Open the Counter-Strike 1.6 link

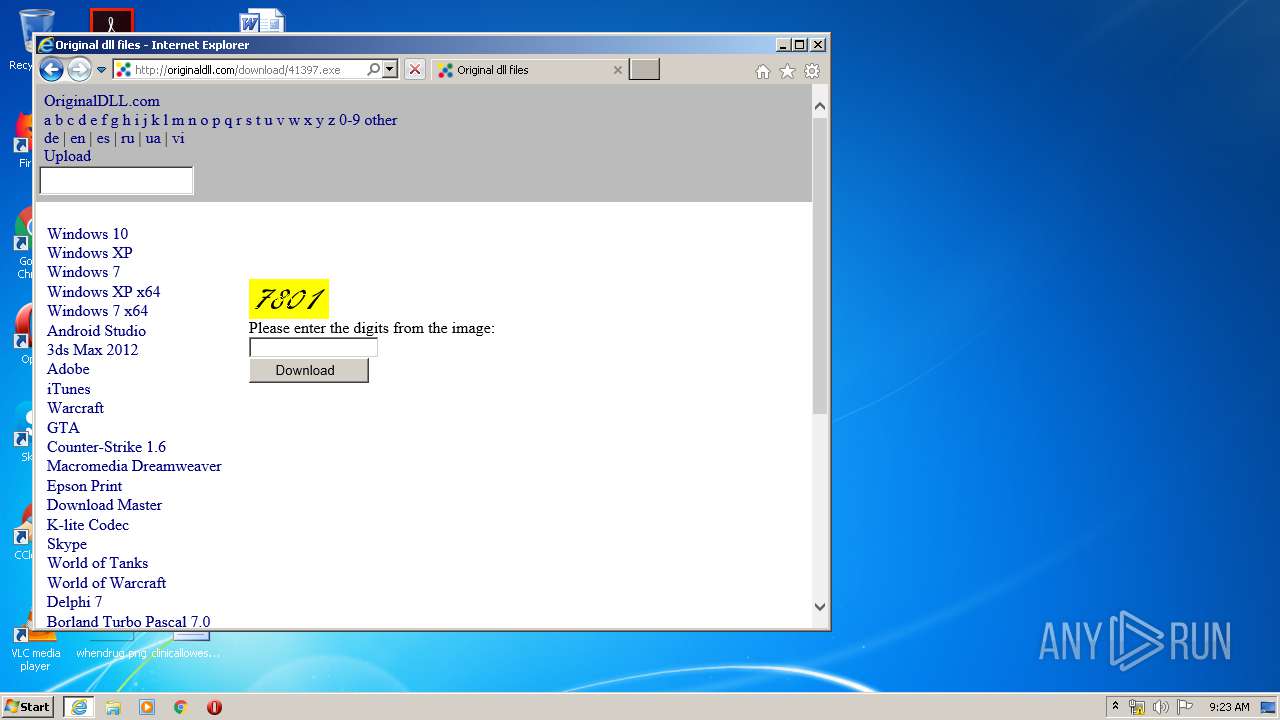click(x=107, y=447)
